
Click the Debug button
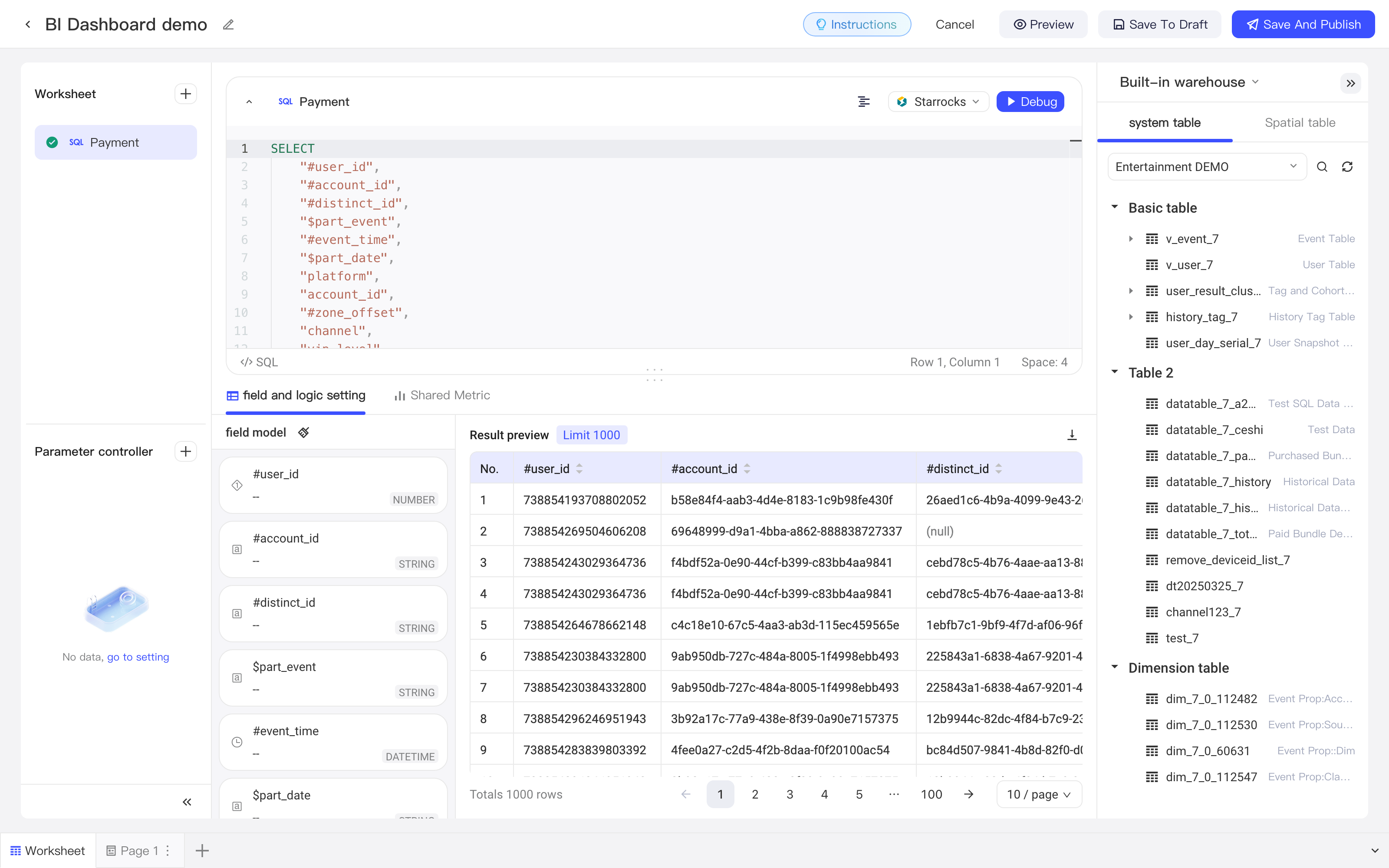1031,102
